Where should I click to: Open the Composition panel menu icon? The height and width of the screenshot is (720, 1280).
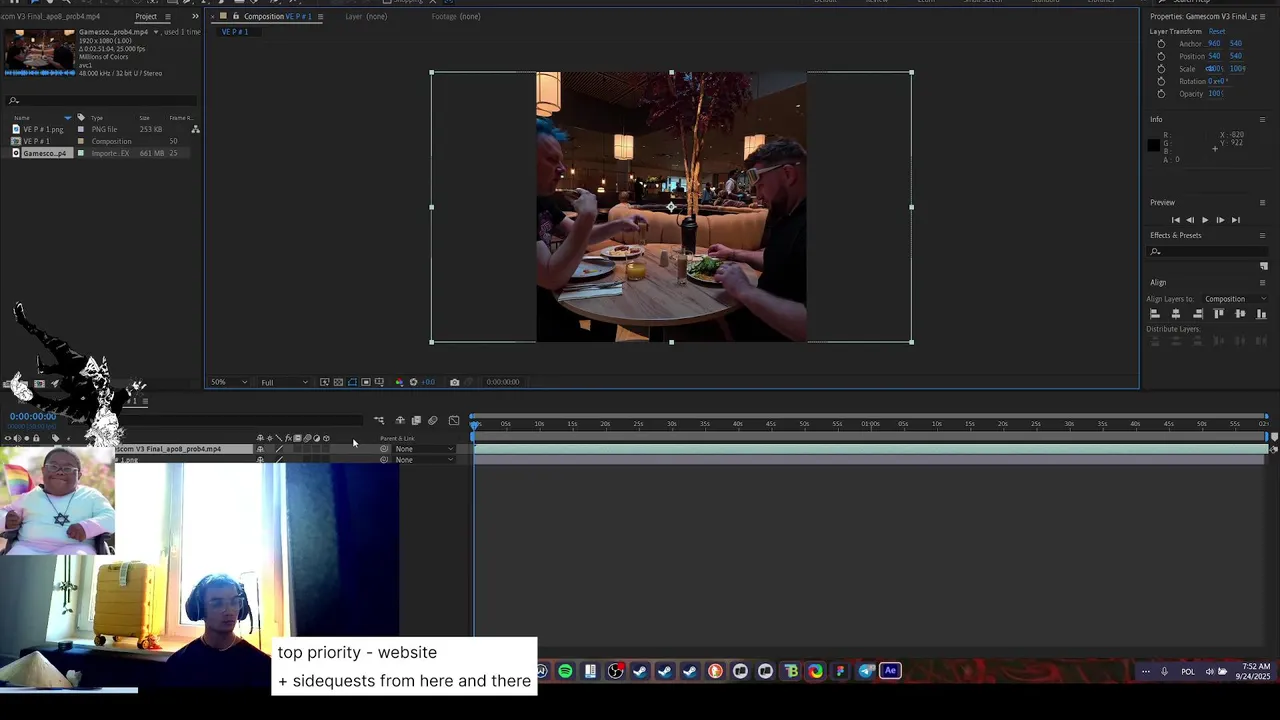coord(319,17)
